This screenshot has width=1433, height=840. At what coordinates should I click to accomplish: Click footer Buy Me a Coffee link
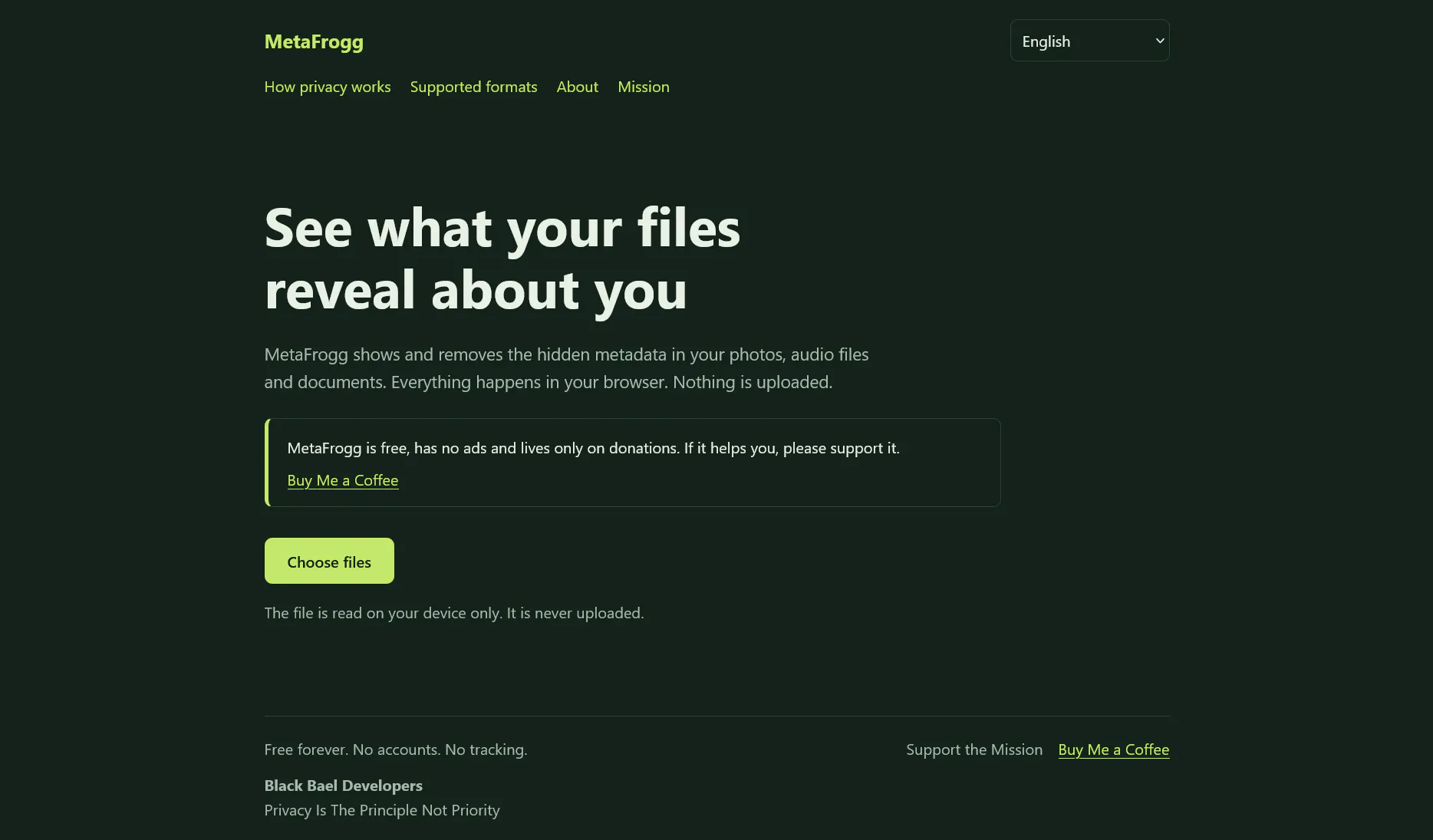[x=1114, y=749]
